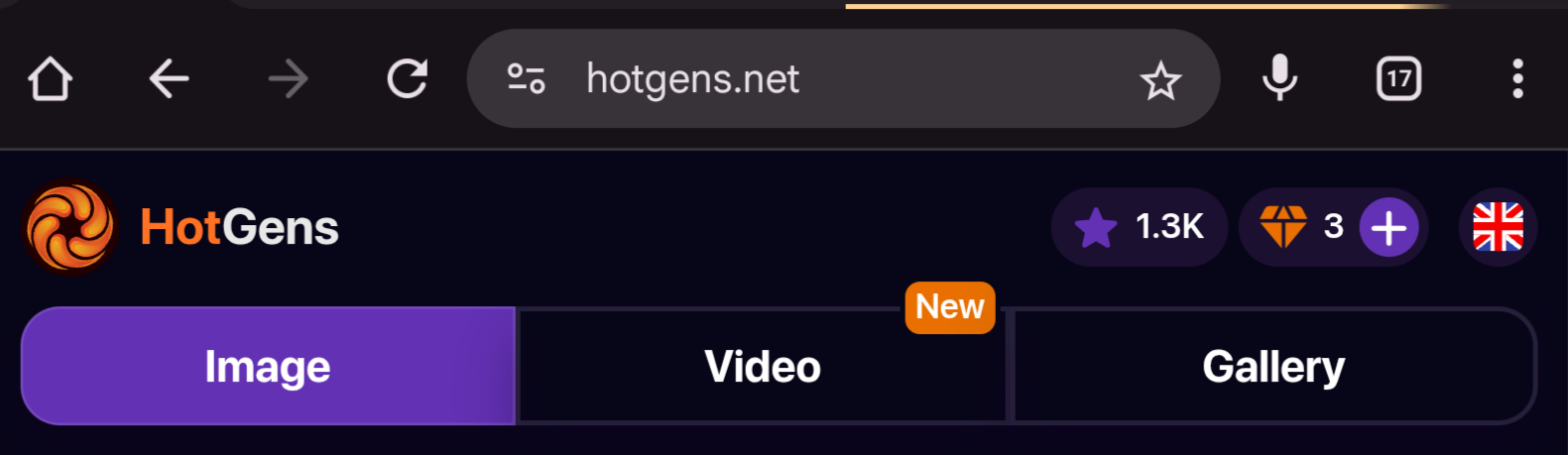Bookmark this page with the star icon
The image size is (1568, 455).
1160,80
